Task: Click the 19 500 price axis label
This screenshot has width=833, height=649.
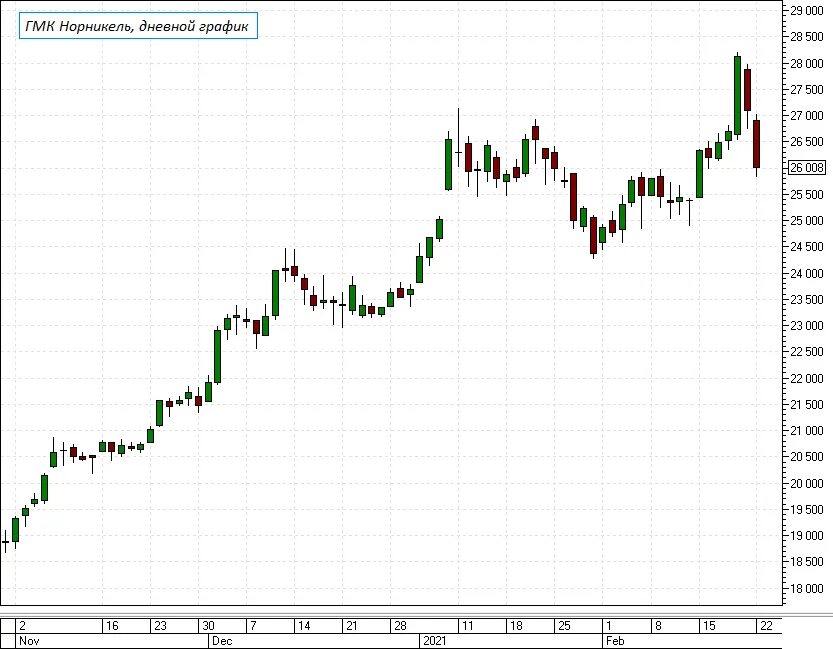Action: coord(807,509)
